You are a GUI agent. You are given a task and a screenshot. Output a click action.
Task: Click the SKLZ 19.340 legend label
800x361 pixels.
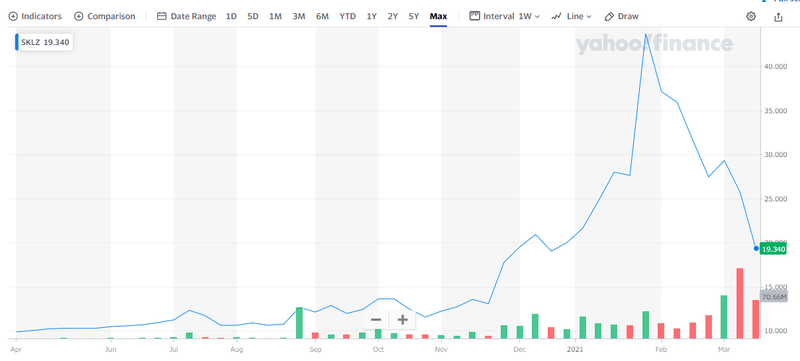tap(44, 42)
